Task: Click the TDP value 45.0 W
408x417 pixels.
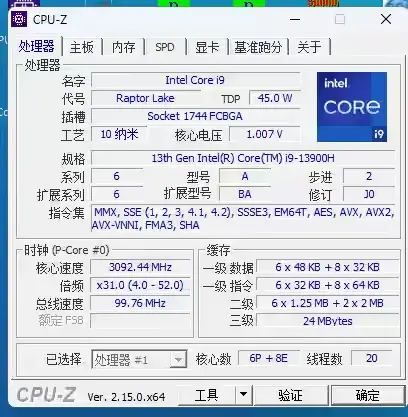Action: point(275,98)
